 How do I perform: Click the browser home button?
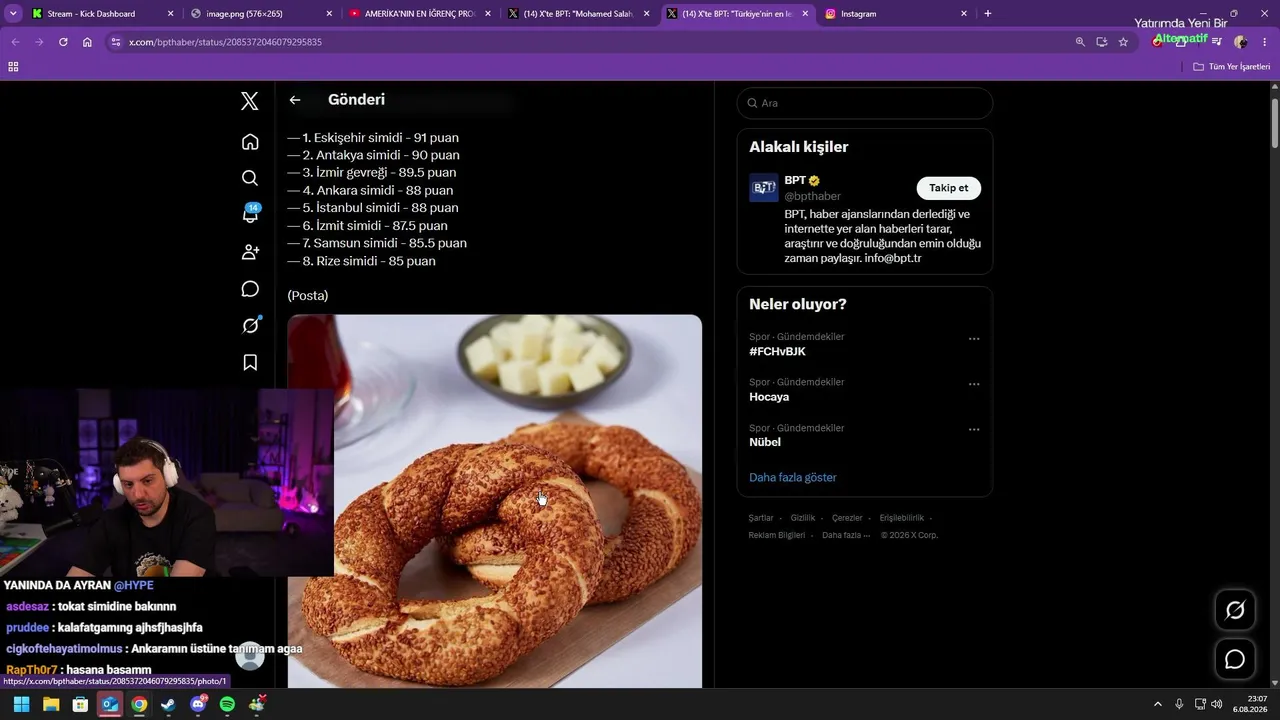(87, 42)
